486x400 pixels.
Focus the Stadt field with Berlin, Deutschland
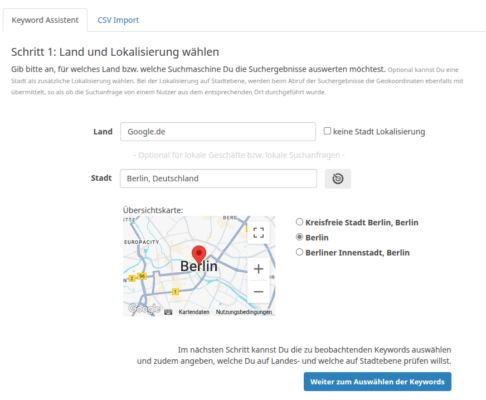[x=218, y=179]
